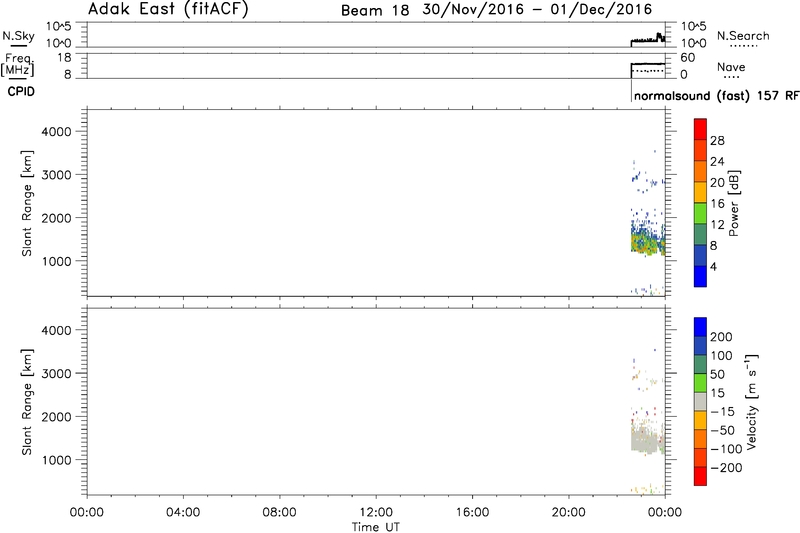Click the 'Power [dB]' colorbar label
800x533 pixels.
(734, 203)
